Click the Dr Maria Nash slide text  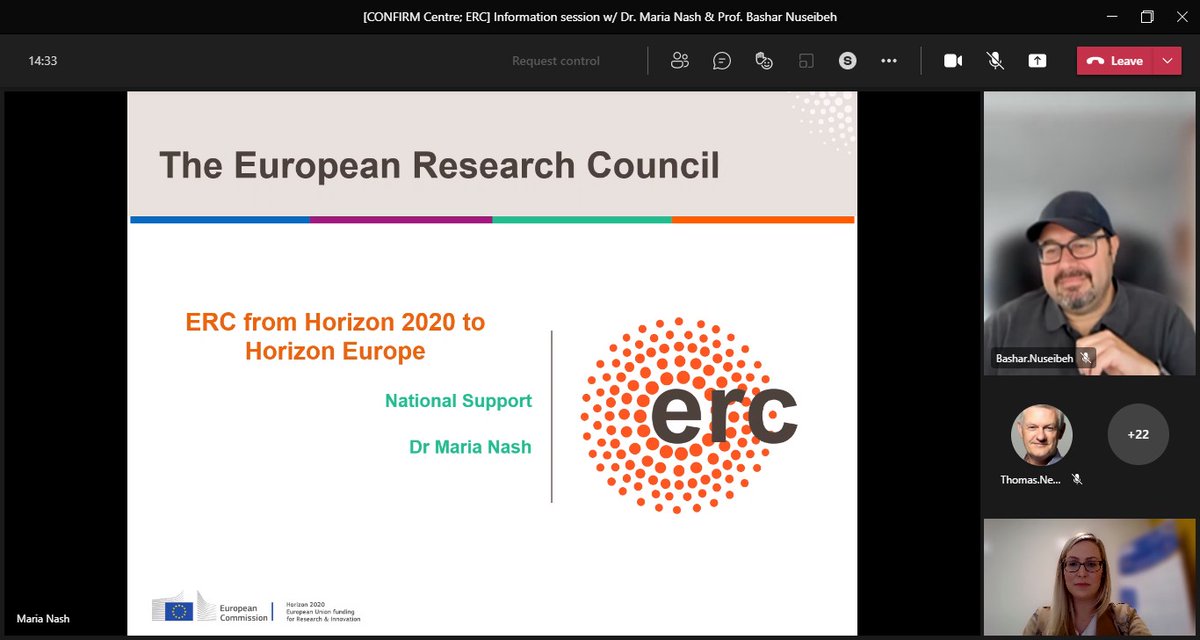click(470, 447)
